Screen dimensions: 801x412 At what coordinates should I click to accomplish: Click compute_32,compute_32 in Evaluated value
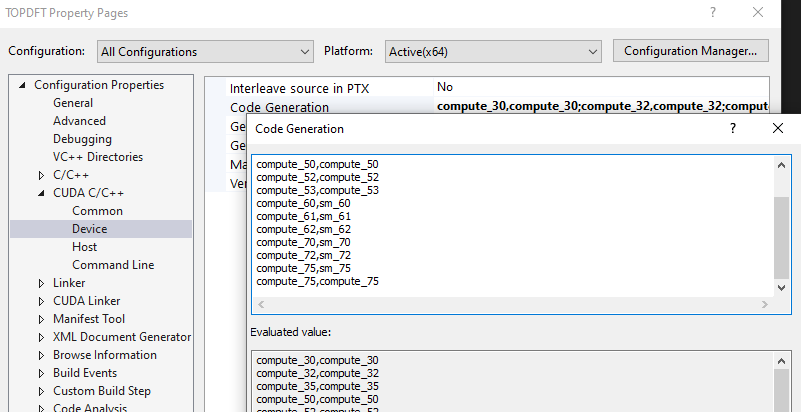tap(317, 373)
